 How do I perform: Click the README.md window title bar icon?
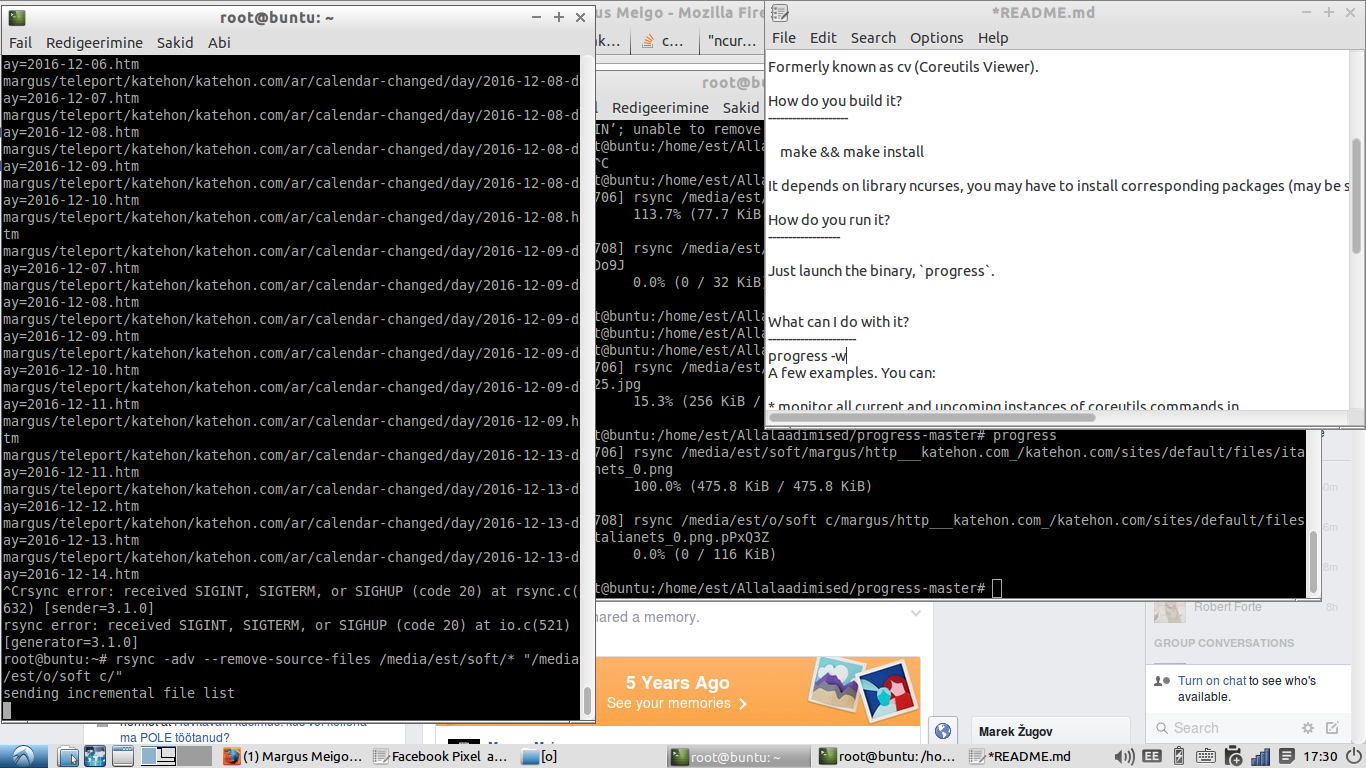[780, 12]
